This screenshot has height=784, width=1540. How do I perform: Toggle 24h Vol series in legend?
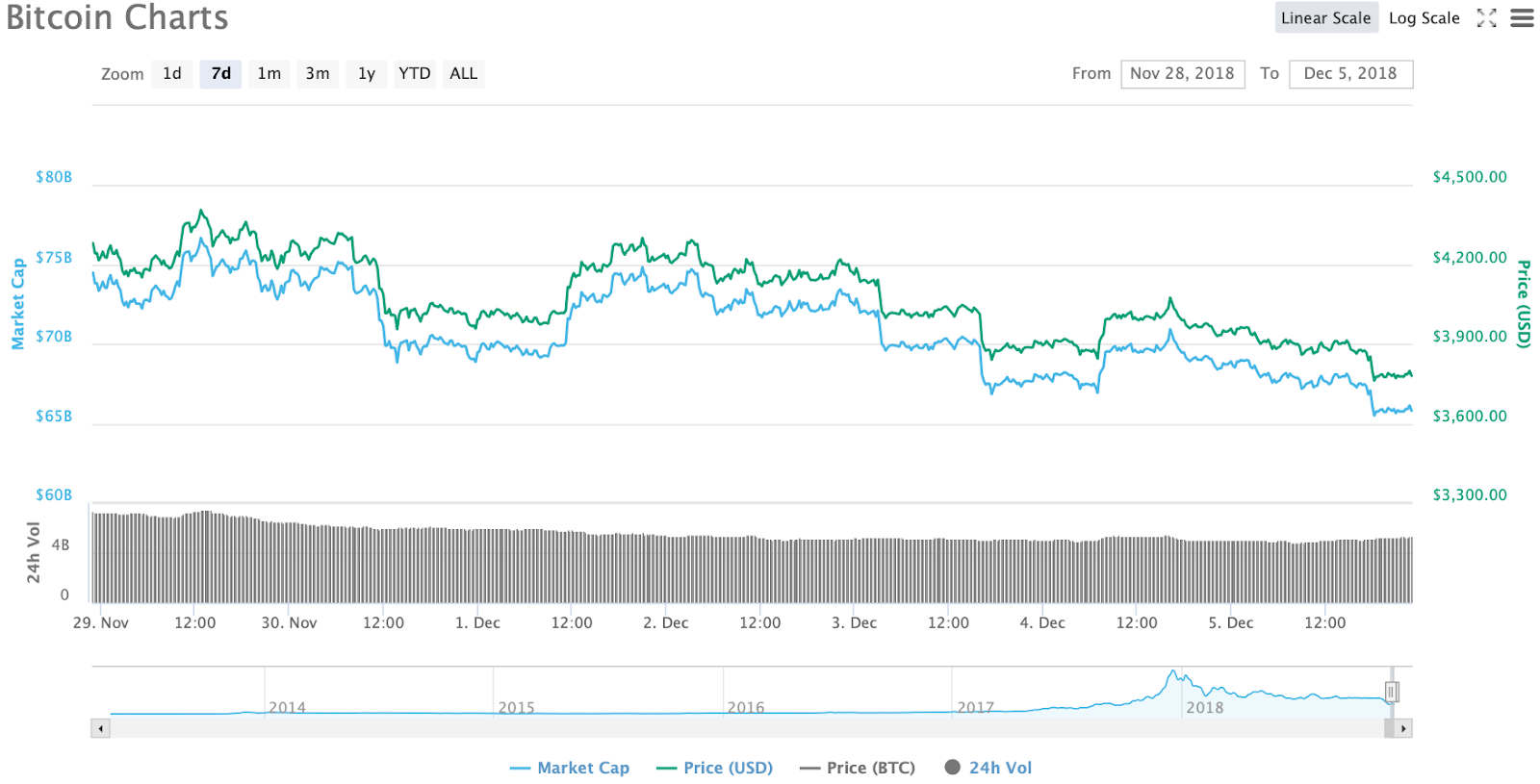click(x=988, y=768)
